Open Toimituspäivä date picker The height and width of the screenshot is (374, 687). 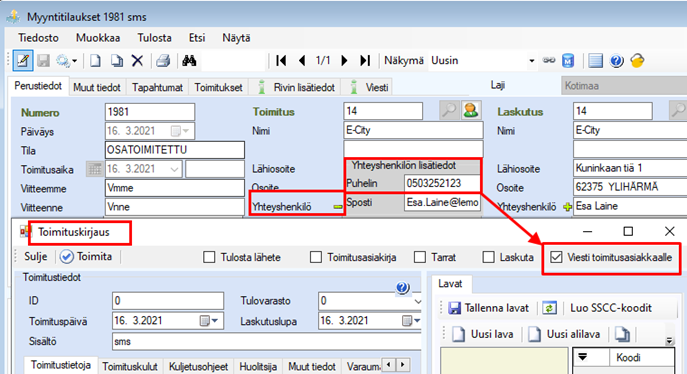(209, 321)
